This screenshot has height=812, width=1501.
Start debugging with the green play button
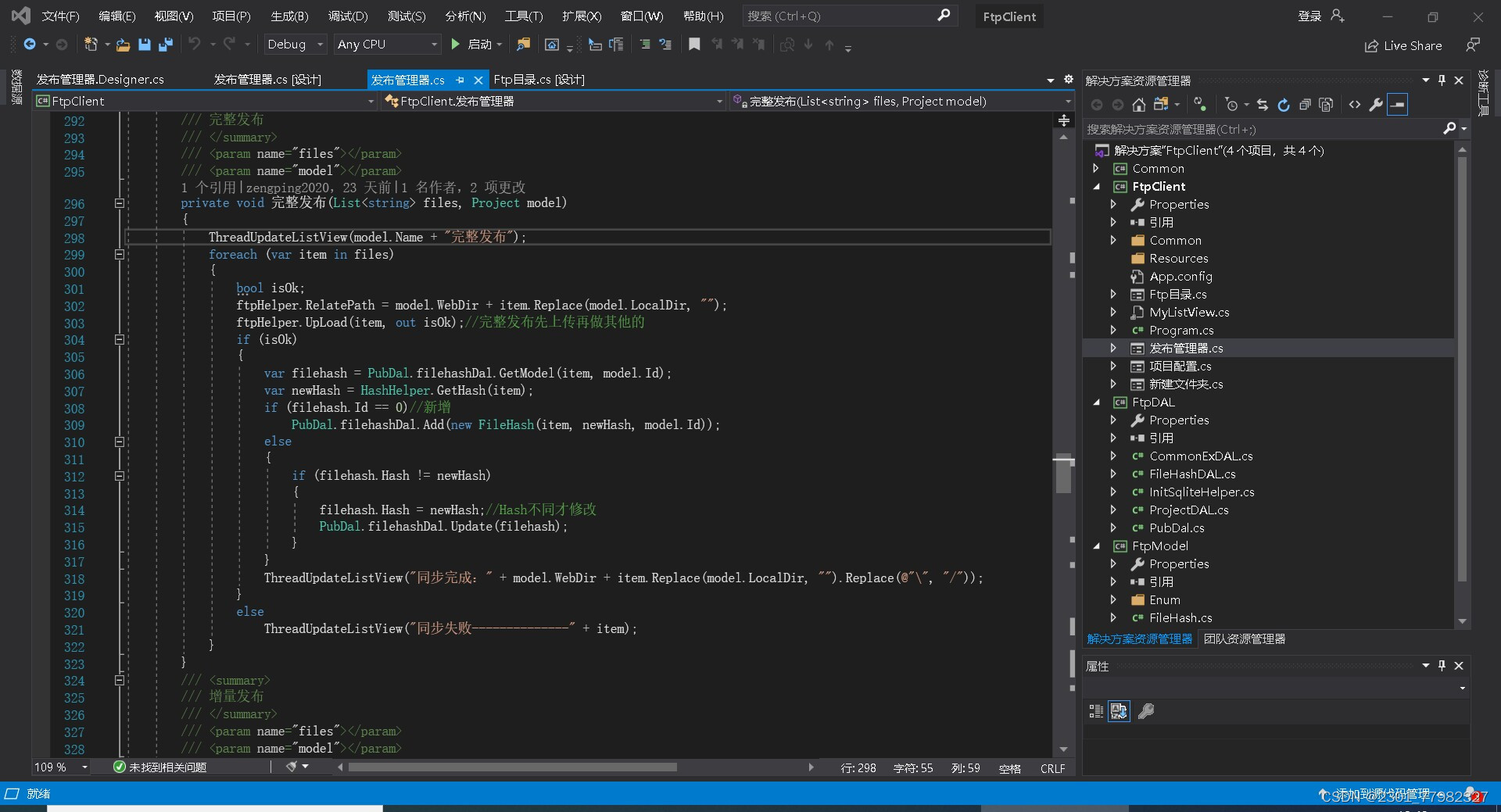click(x=456, y=45)
